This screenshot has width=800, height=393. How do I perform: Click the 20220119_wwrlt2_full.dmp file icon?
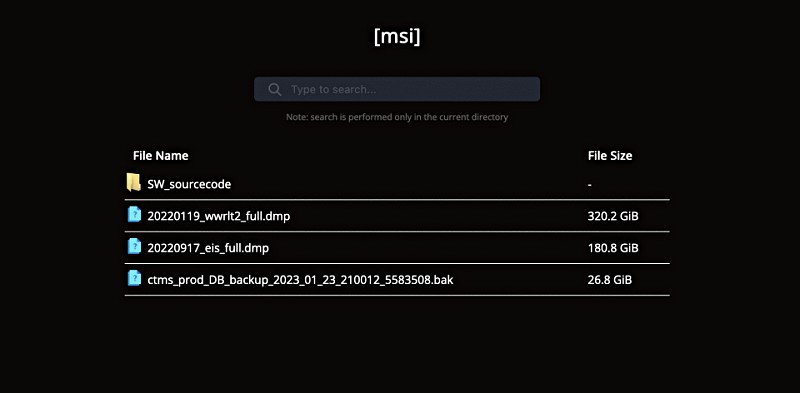[134, 214]
